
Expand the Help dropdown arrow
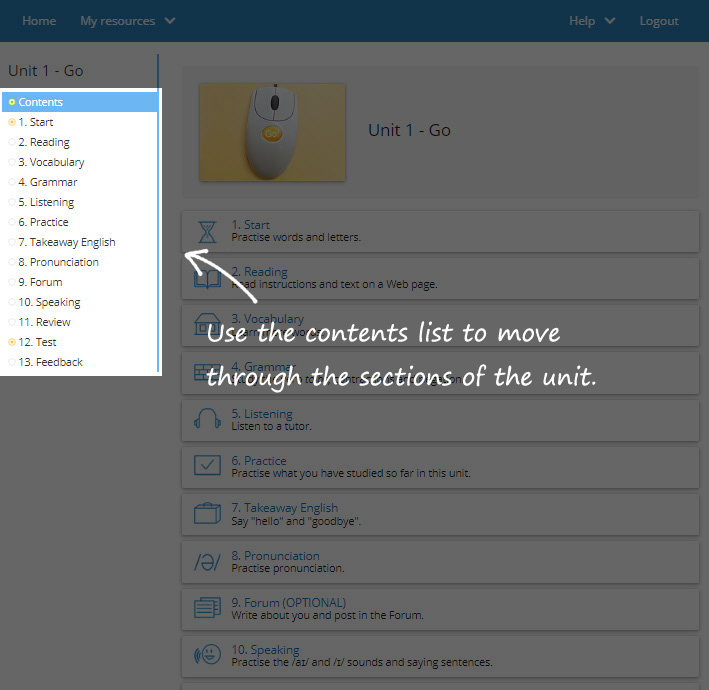(x=610, y=21)
